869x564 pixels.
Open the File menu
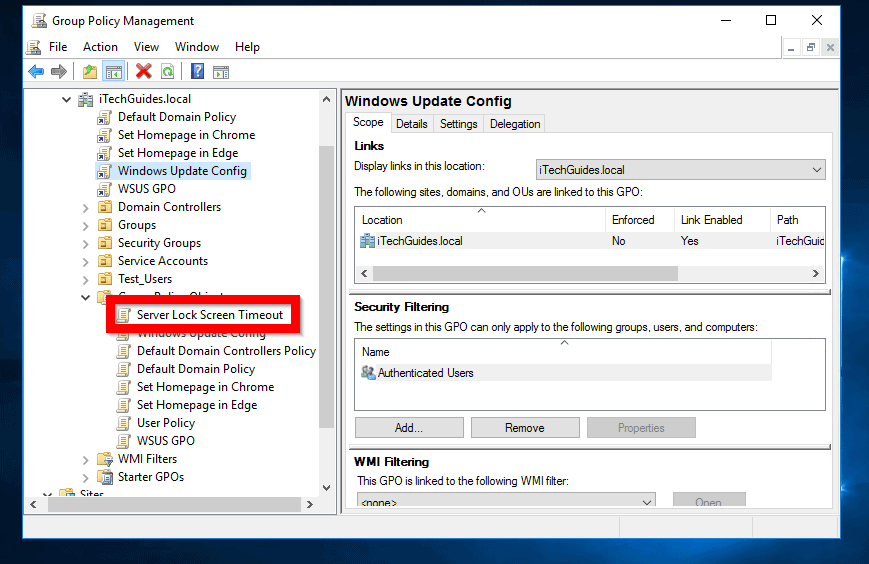(58, 47)
